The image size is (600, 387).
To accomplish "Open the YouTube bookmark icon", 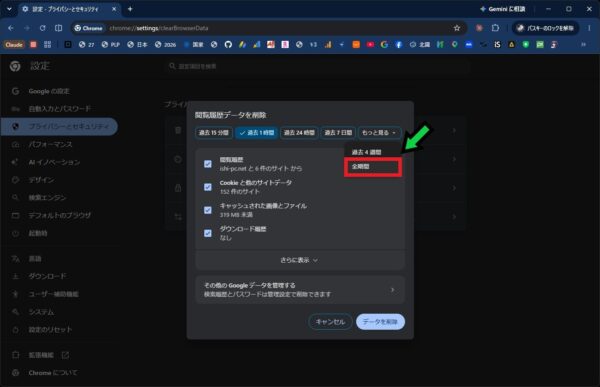I will tap(370, 45).
